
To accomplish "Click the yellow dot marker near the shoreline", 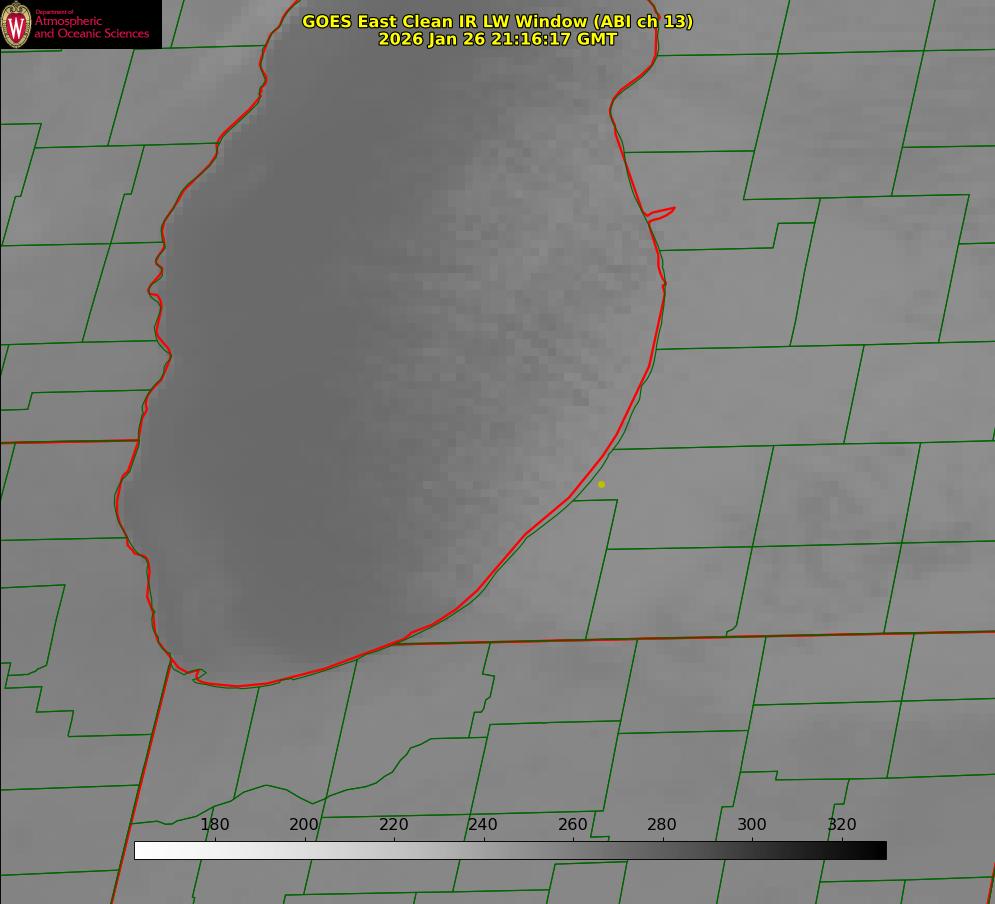I will pyautogui.click(x=601, y=484).
